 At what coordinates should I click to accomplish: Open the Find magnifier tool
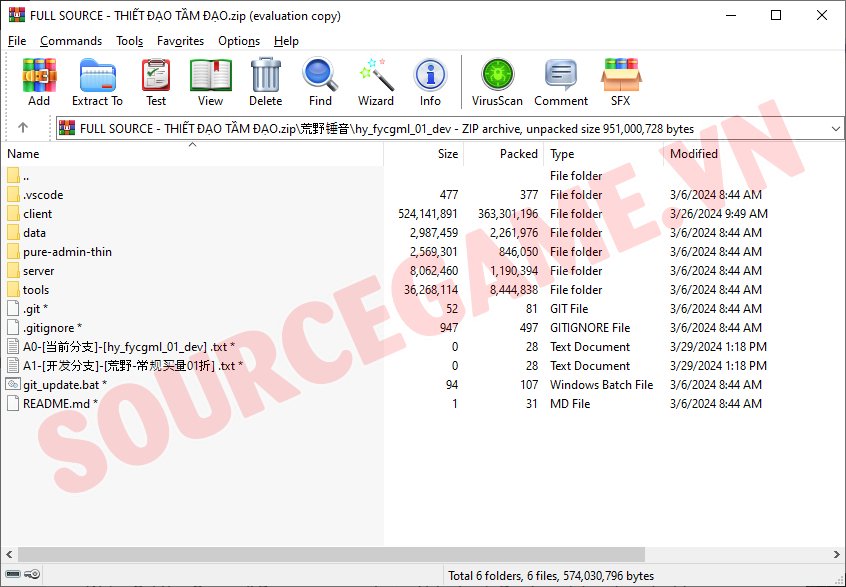(320, 81)
